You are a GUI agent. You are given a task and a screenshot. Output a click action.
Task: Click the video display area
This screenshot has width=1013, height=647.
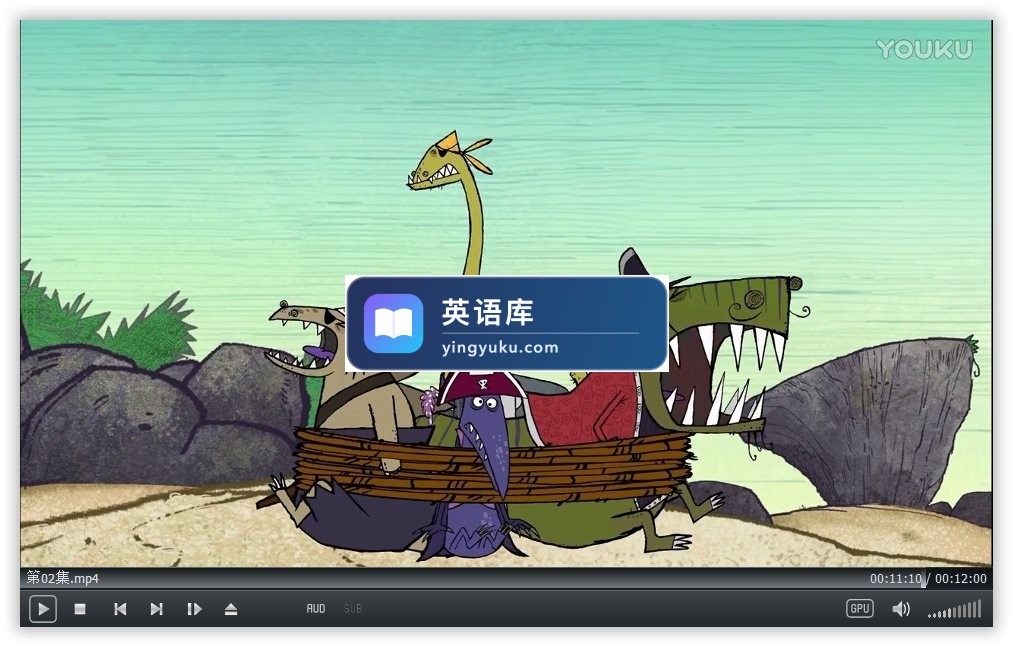point(506,294)
